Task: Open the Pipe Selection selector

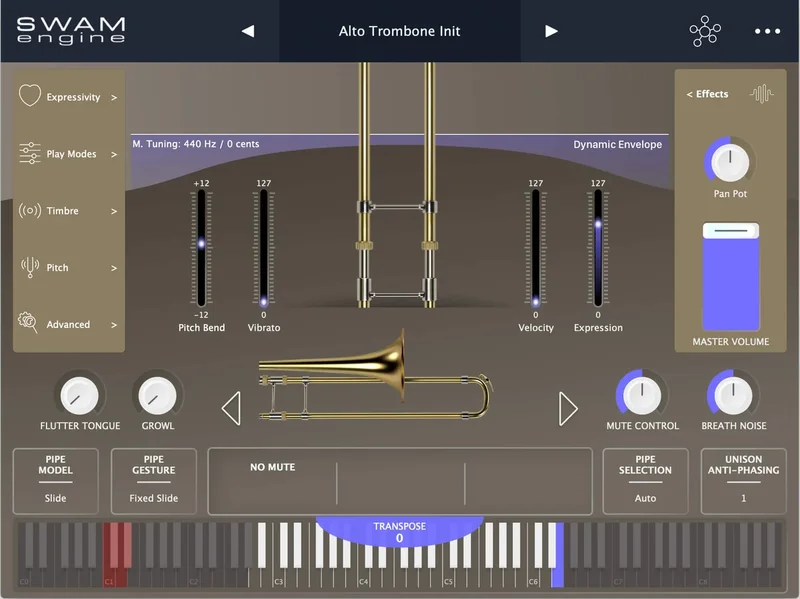Action: click(645, 481)
